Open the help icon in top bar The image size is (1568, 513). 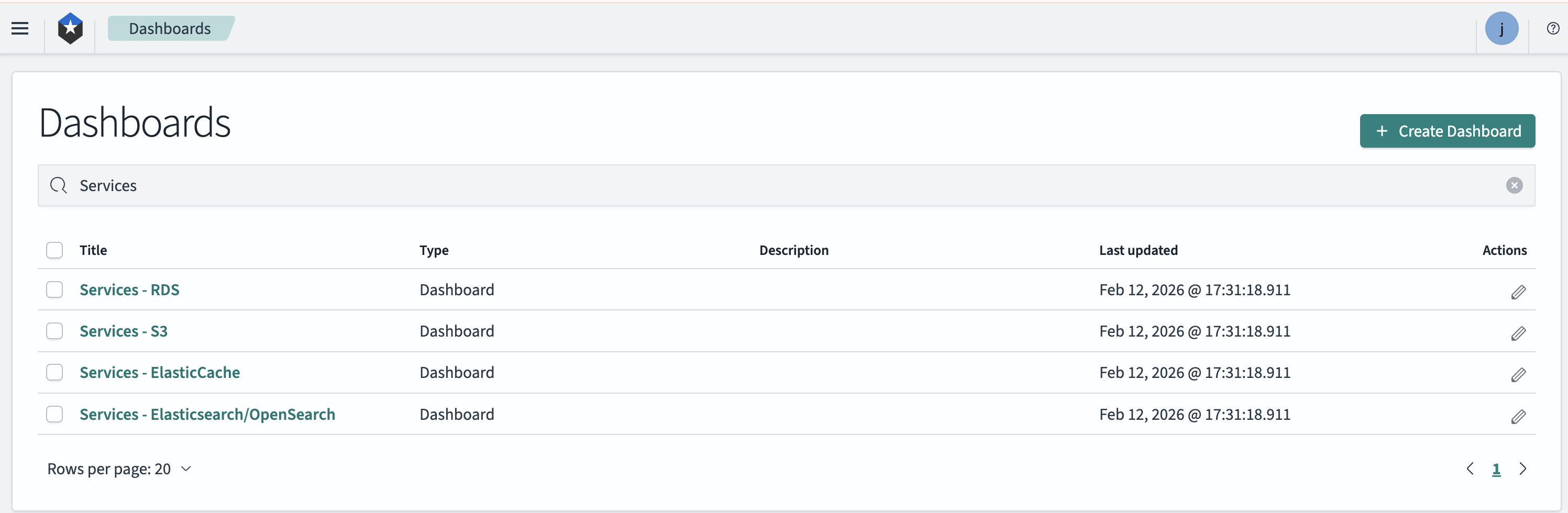coord(1553,28)
